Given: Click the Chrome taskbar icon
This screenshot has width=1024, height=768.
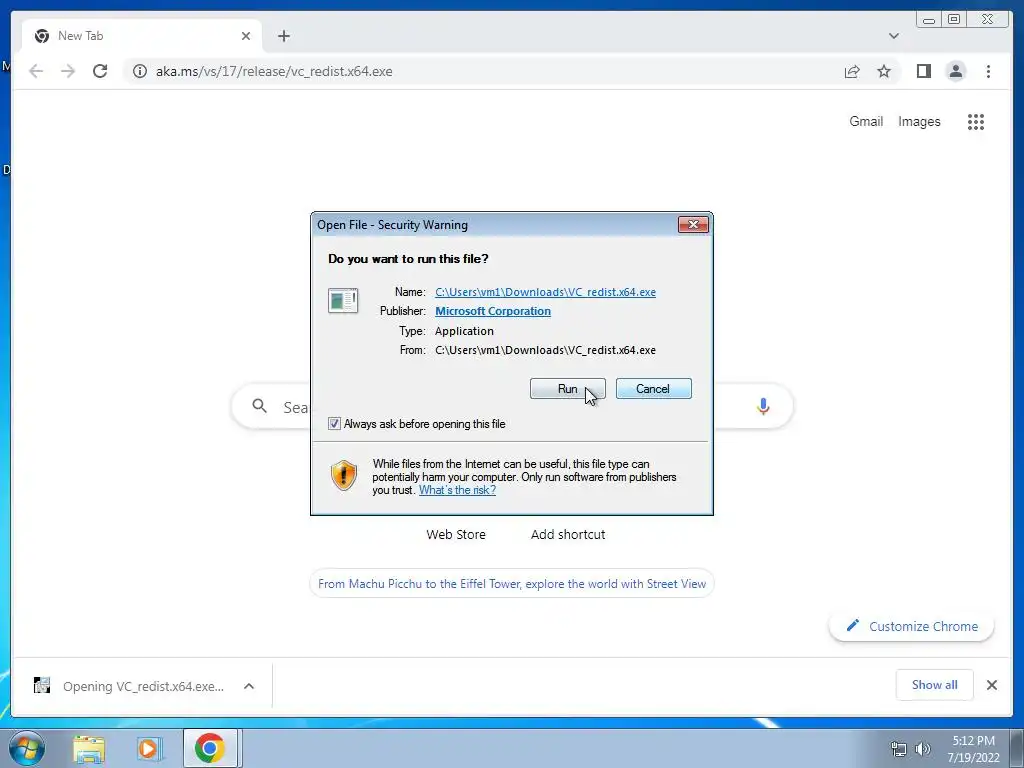Looking at the screenshot, I should [x=209, y=748].
